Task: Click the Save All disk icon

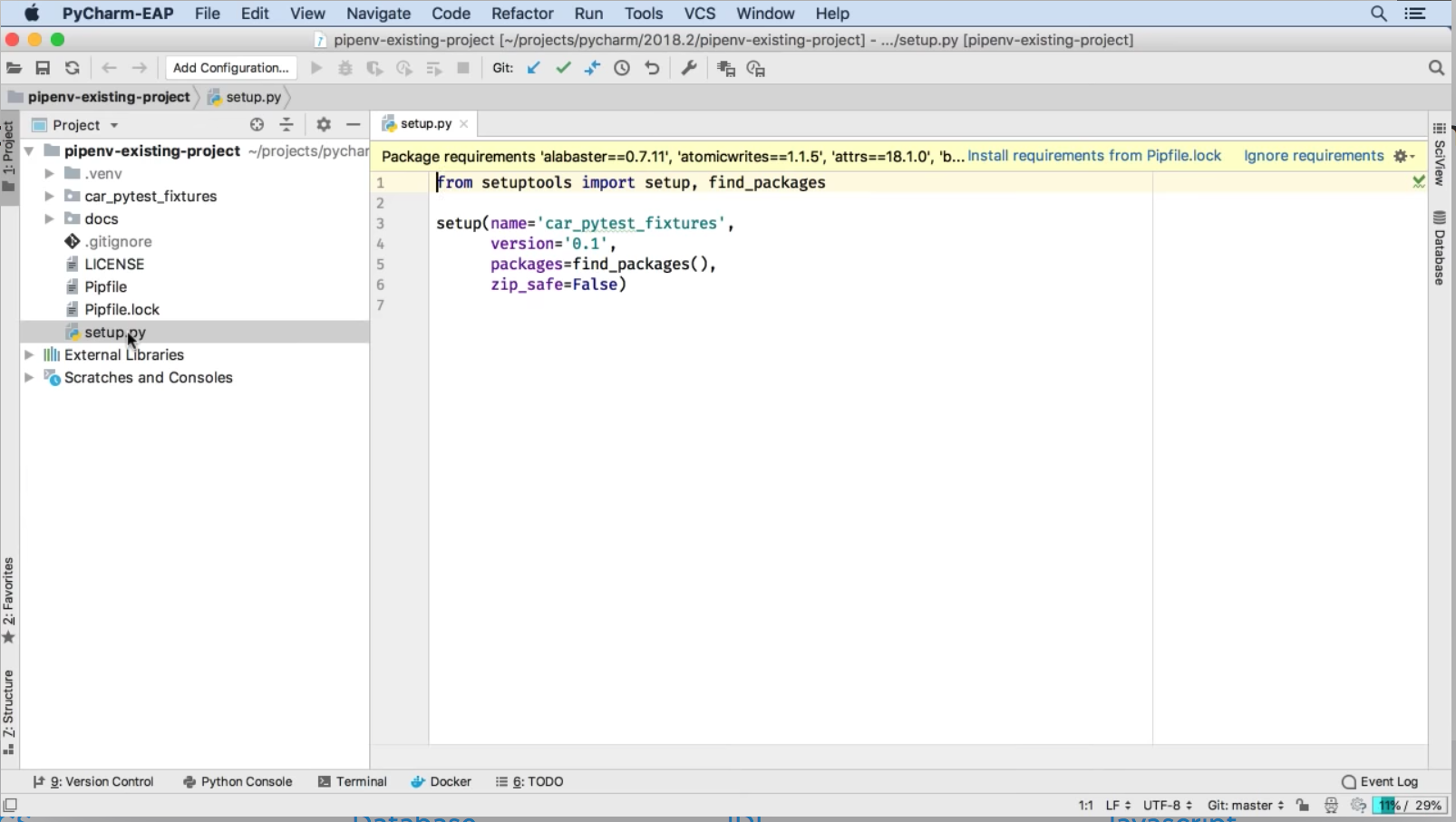Action: [x=43, y=68]
